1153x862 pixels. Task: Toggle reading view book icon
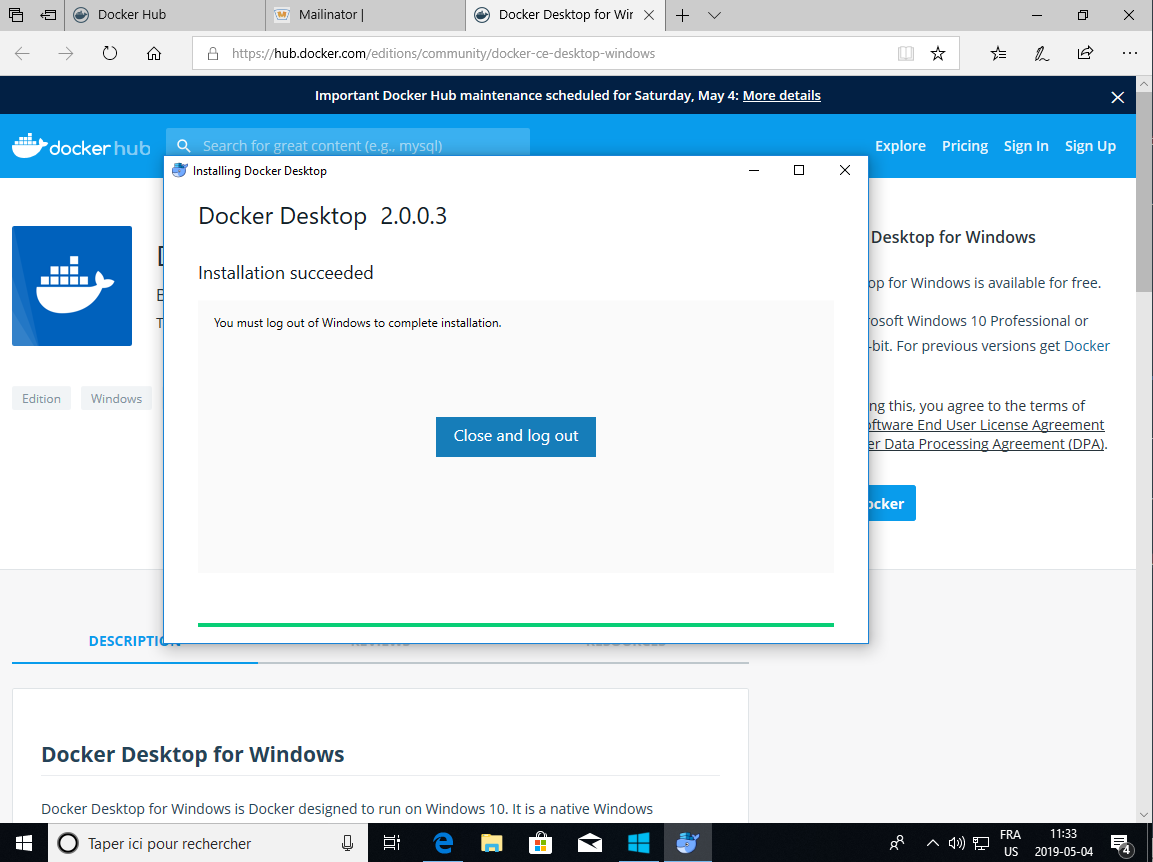pos(905,54)
